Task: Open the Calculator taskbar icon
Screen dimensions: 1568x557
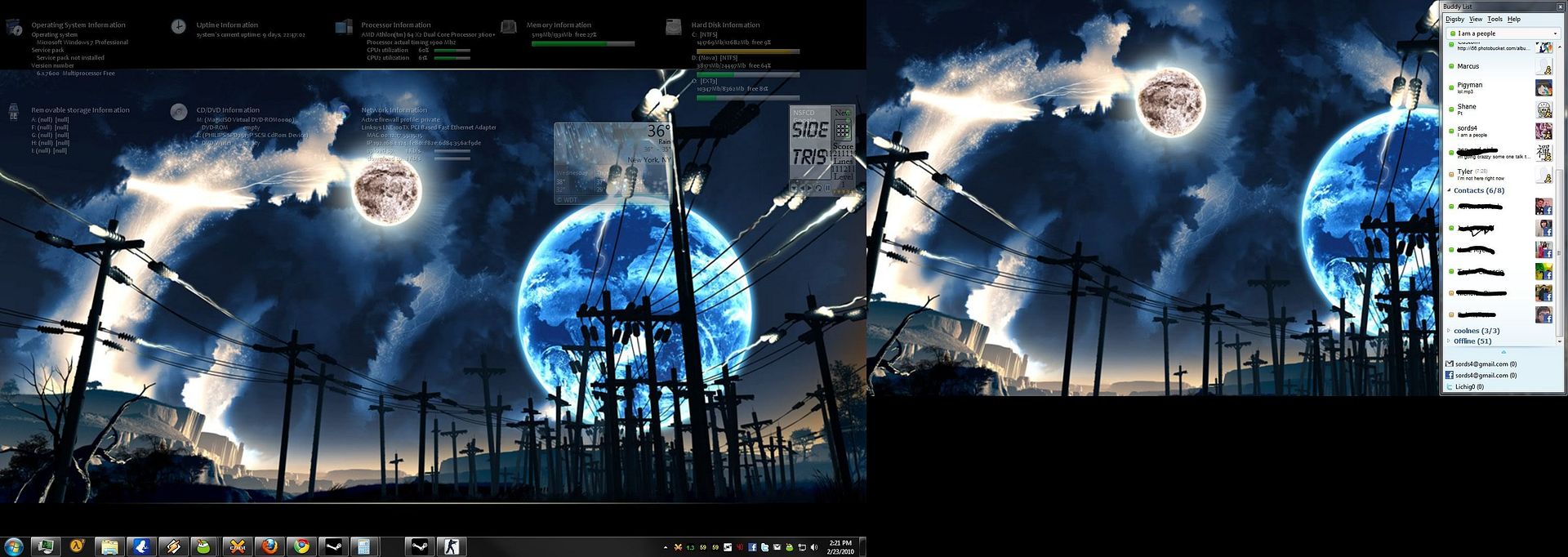Action: tap(365, 546)
